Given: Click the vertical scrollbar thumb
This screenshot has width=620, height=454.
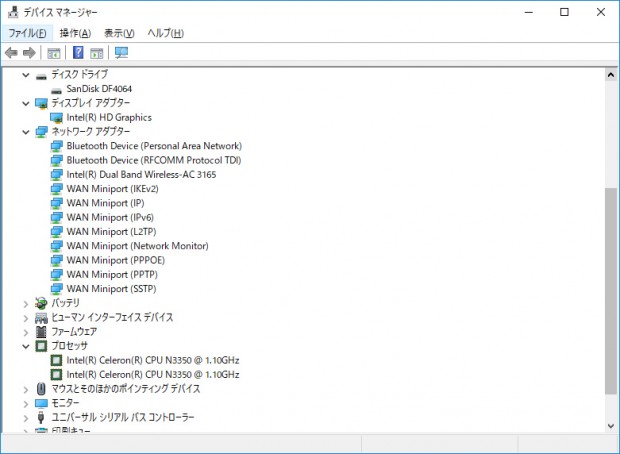Looking at the screenshot, I should pyautogui.click(x=611, y=291).
